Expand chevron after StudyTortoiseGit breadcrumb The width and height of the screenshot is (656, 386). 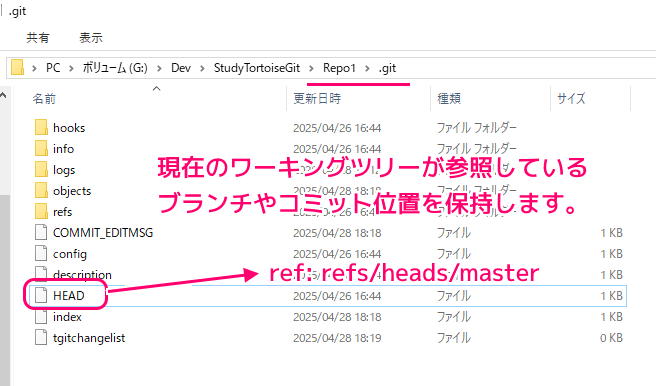tap(311, 68)
